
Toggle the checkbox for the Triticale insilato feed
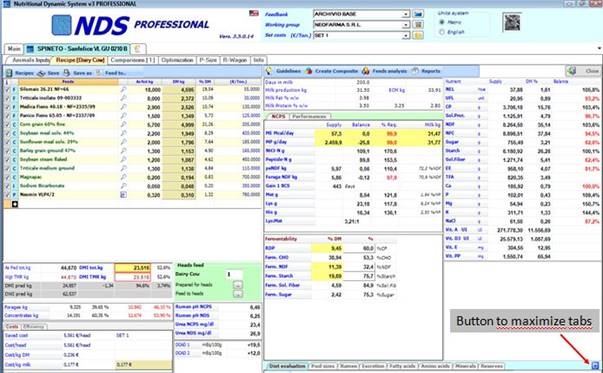tap(8, 98)
